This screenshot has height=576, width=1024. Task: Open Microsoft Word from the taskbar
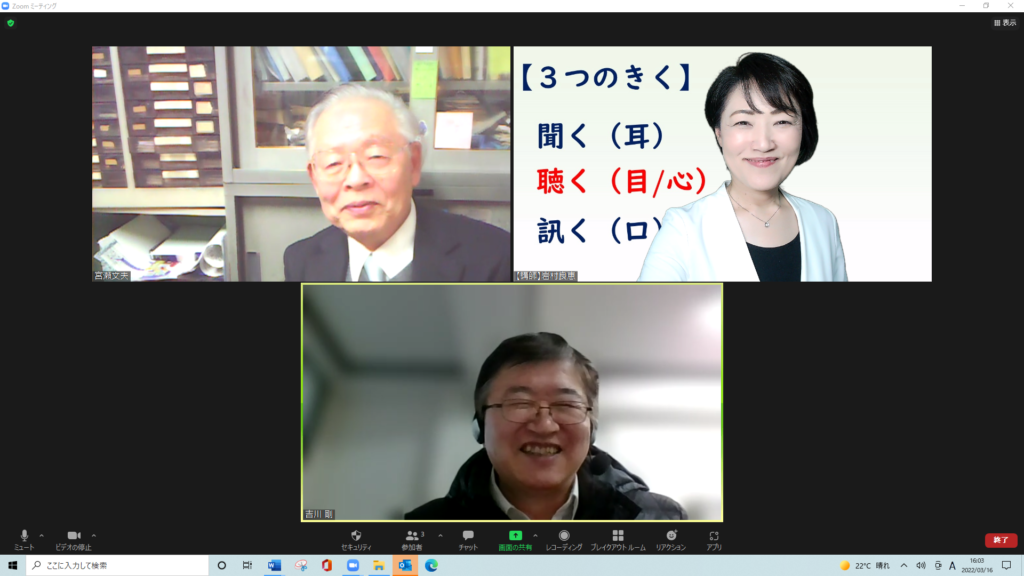[x=274, y=565]
